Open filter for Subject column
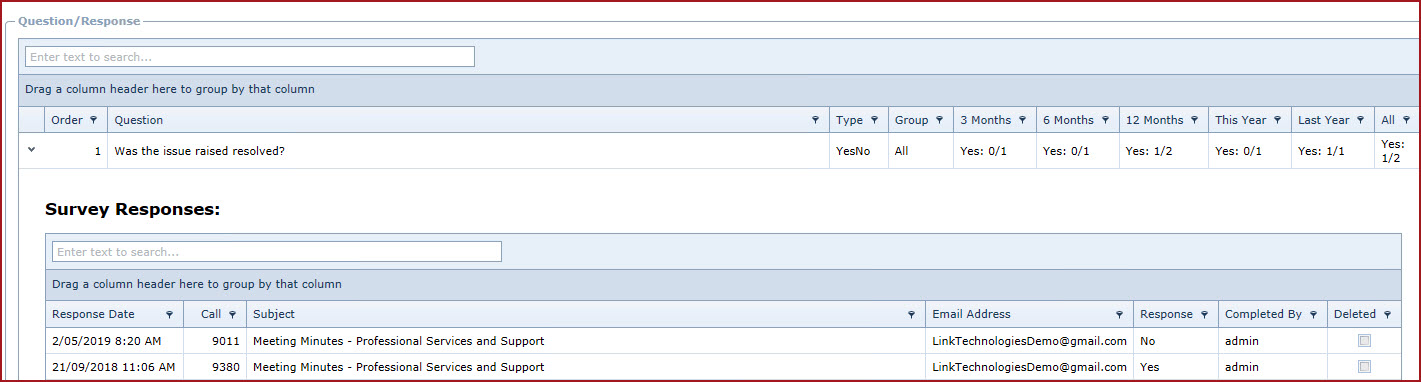Screen dimensions: 1421x382 point(911,314)
